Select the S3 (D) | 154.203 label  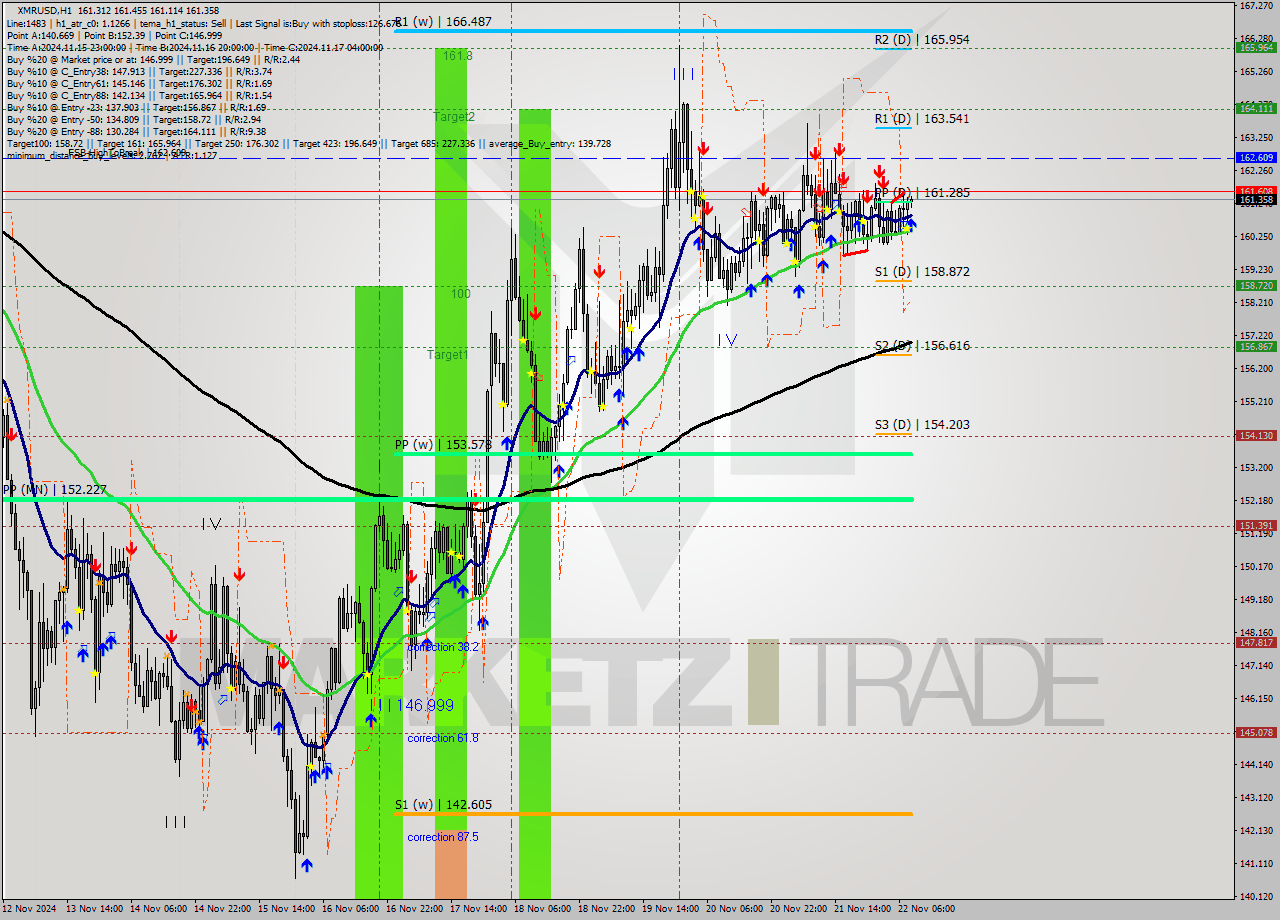pos(921,425)
